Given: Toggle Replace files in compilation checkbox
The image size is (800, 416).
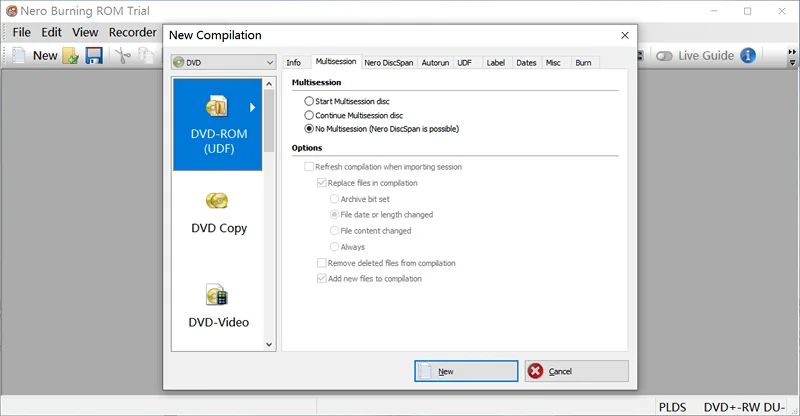Looking at the screenshot, I should [321, 183].
